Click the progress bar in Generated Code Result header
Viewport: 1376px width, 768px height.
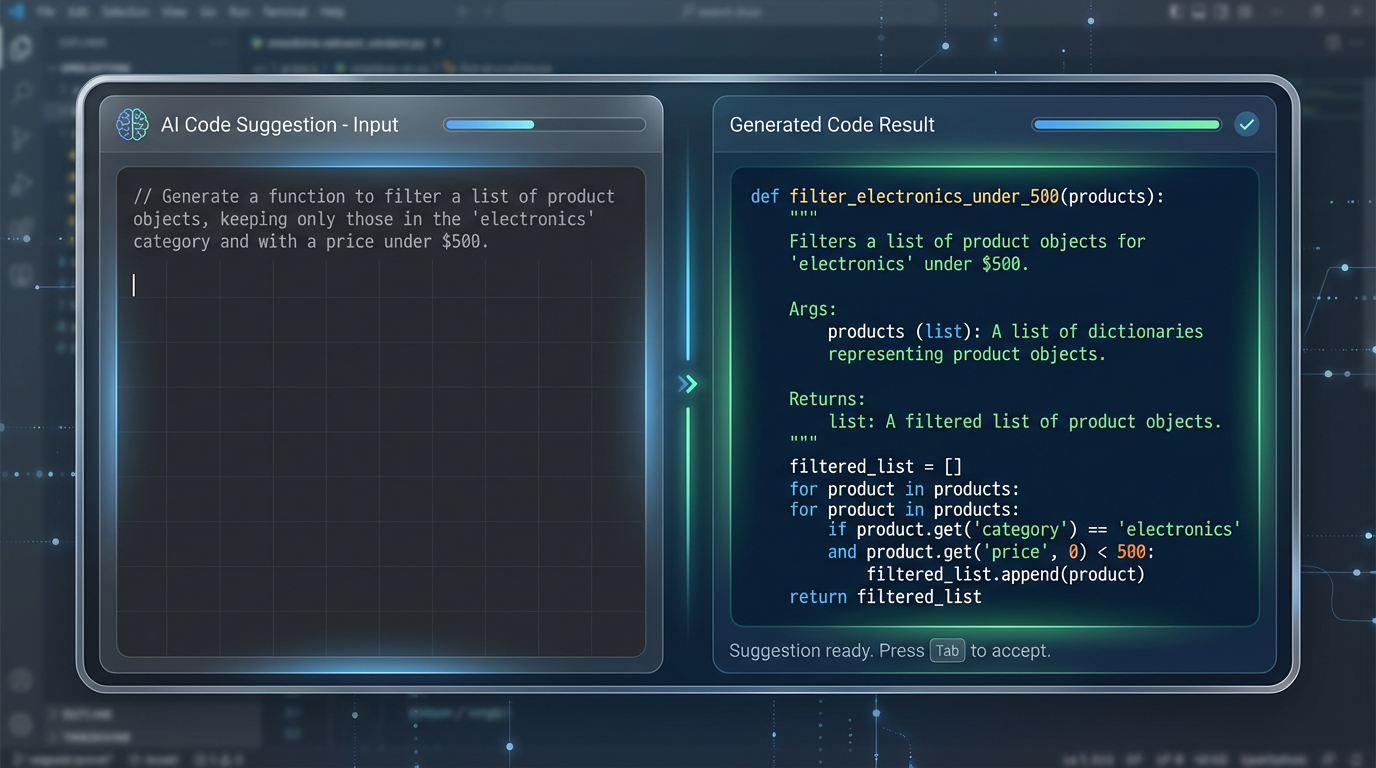tap(1126, 124)
